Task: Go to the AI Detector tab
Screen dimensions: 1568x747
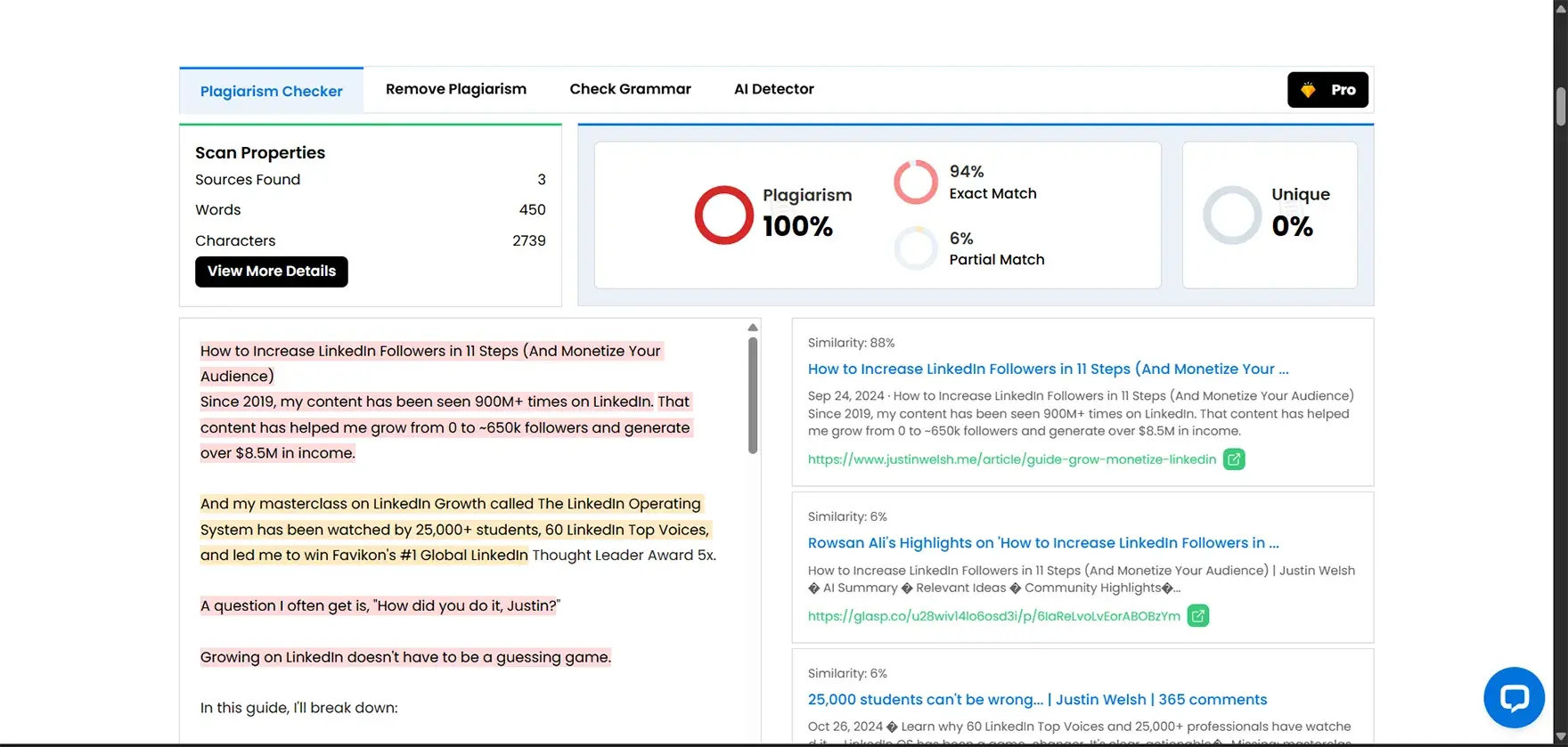Action: [774, 89]
